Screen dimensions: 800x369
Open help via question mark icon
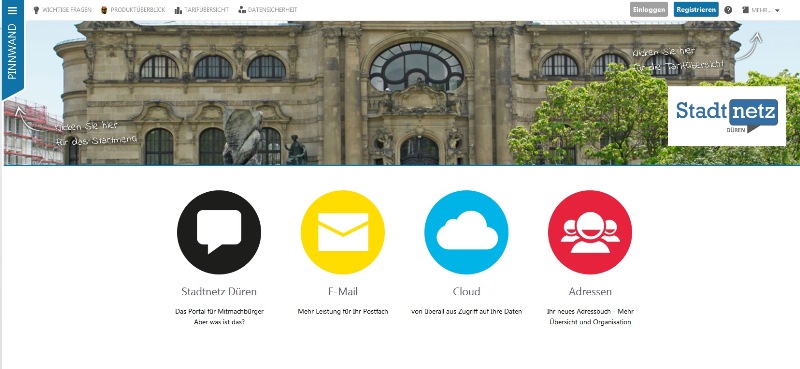[728, 10]
